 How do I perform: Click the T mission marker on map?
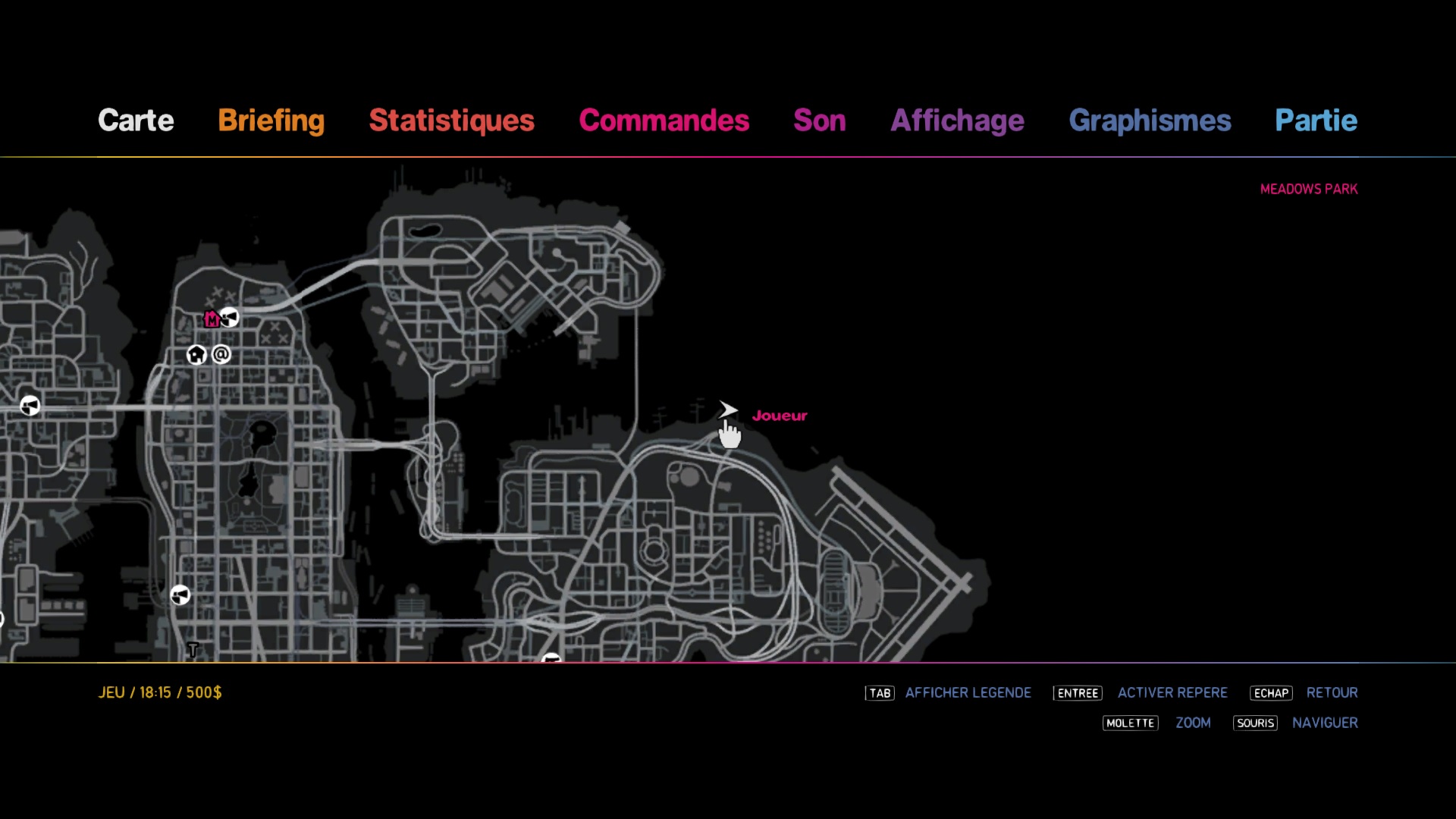click(193, 649)
